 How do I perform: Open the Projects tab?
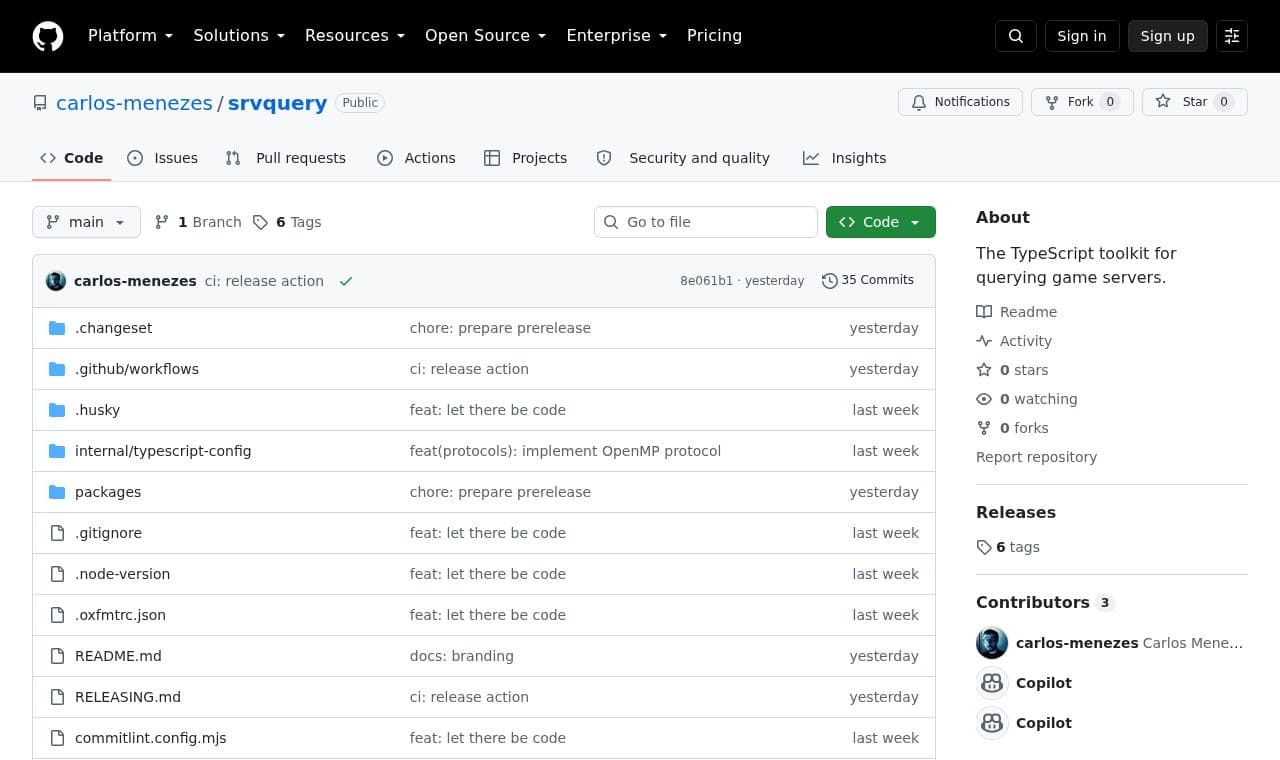[x=526, y=158]
